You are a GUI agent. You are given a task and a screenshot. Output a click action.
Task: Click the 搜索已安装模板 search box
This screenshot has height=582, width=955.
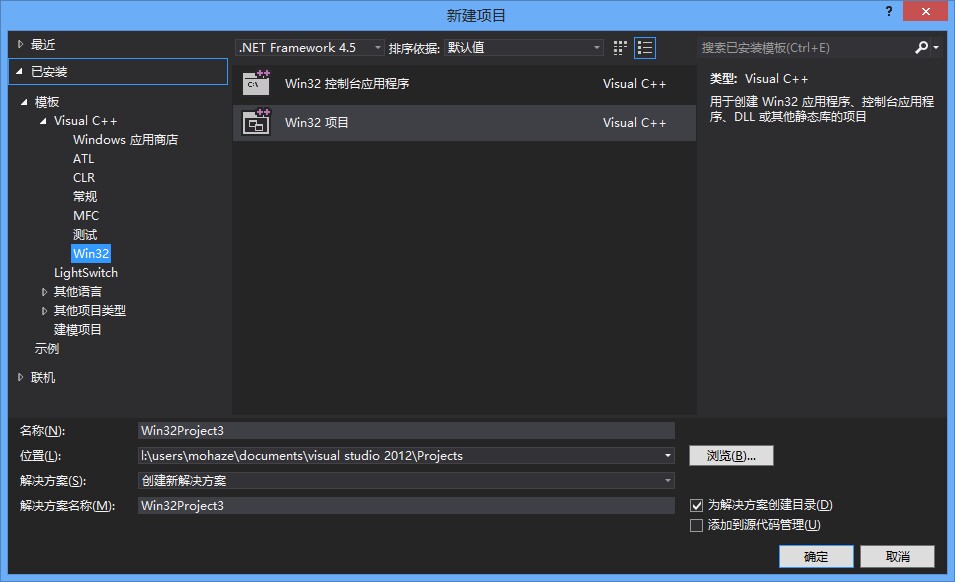(x=805, y=47)
